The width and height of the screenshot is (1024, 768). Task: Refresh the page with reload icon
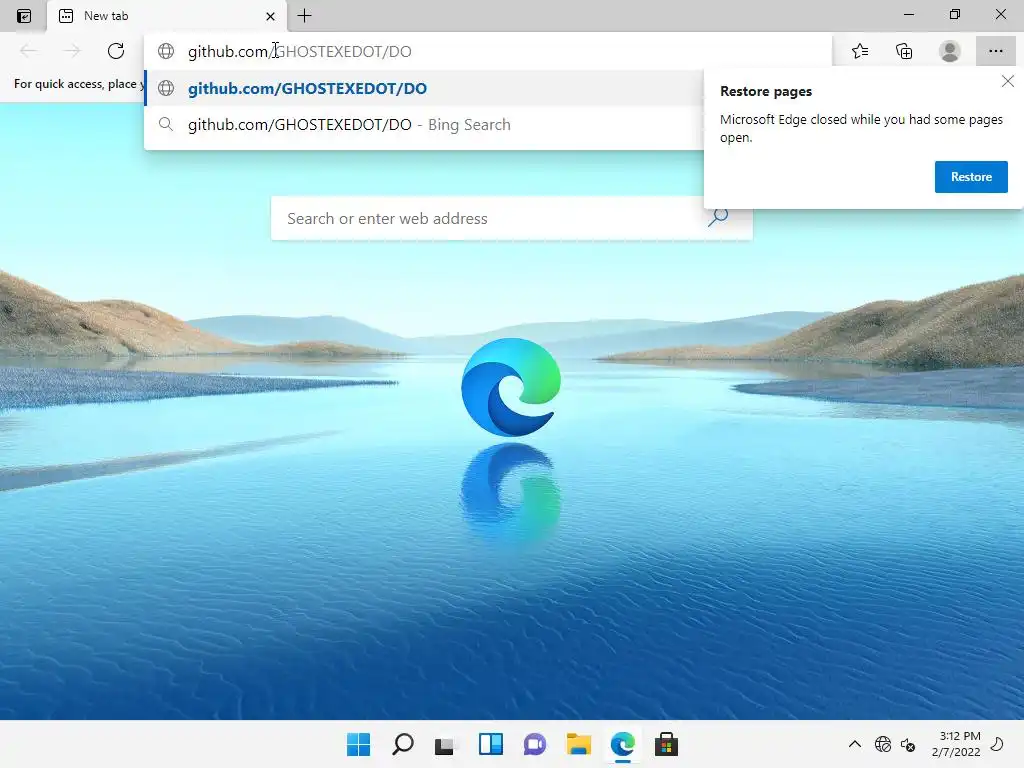pyautogui.click(x=116, y=51)
